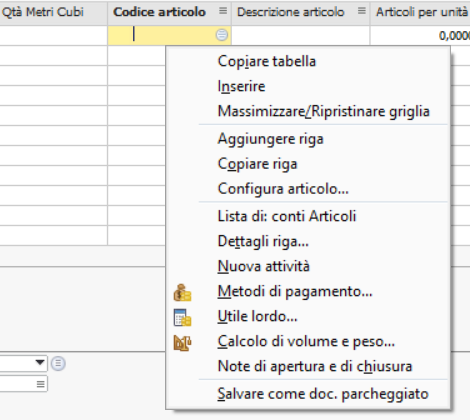This screenshot has height=420, width=470.
Task: Choose Nuova attività menu entry
Action: [x=264, y=266]
